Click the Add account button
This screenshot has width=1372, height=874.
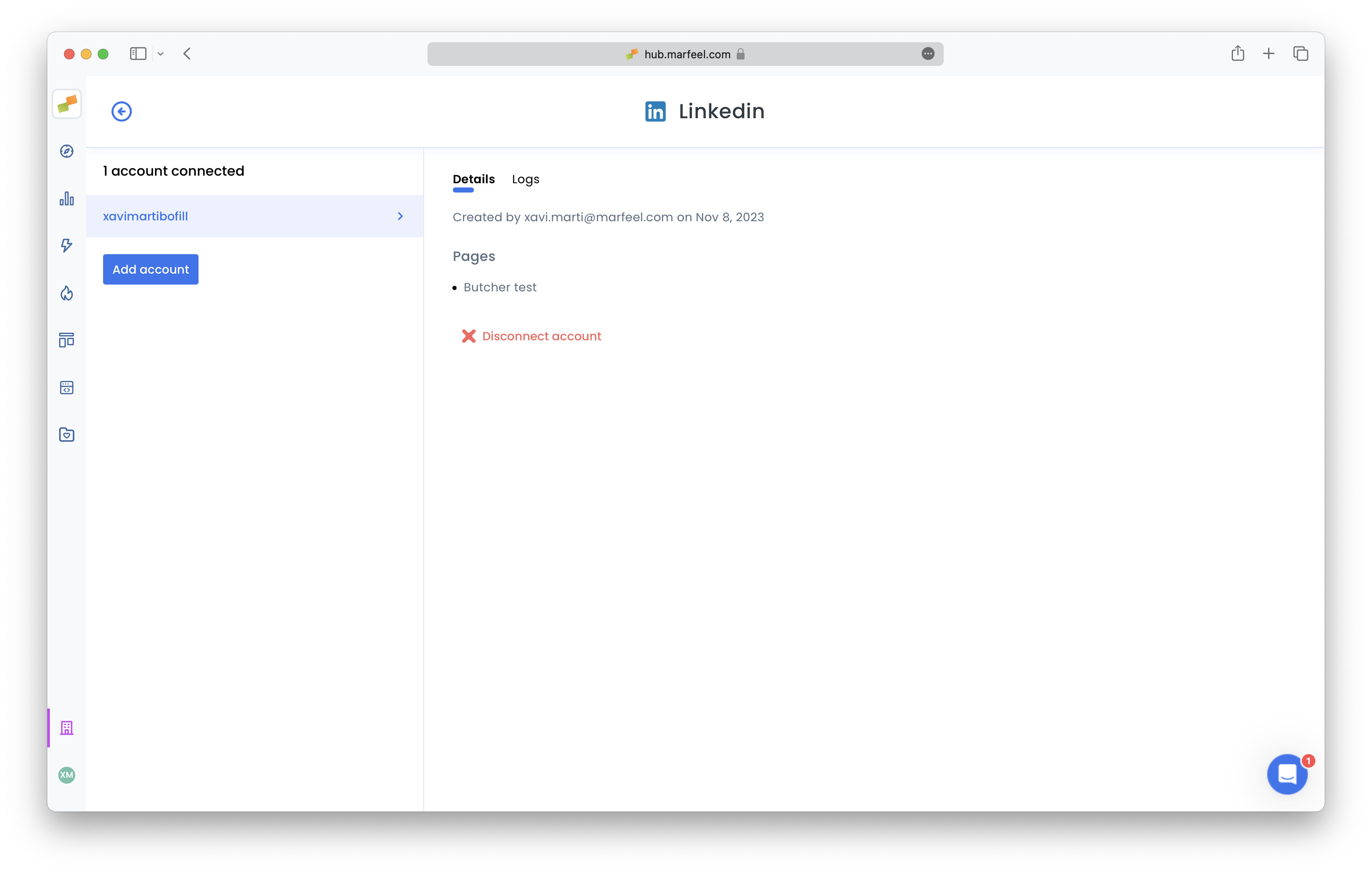click(x=150, y=269)
